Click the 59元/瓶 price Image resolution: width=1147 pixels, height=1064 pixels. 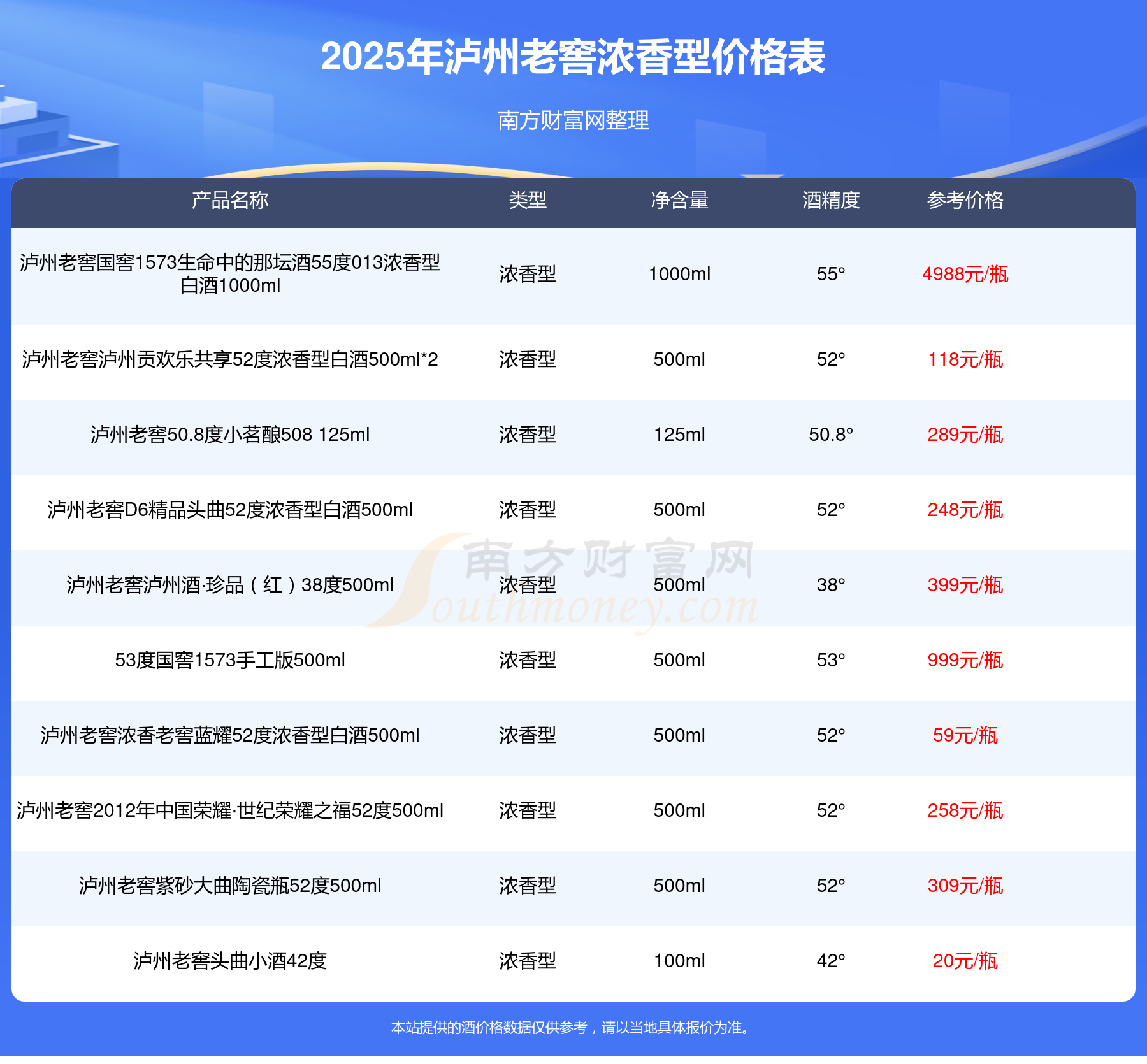[965, 735]
